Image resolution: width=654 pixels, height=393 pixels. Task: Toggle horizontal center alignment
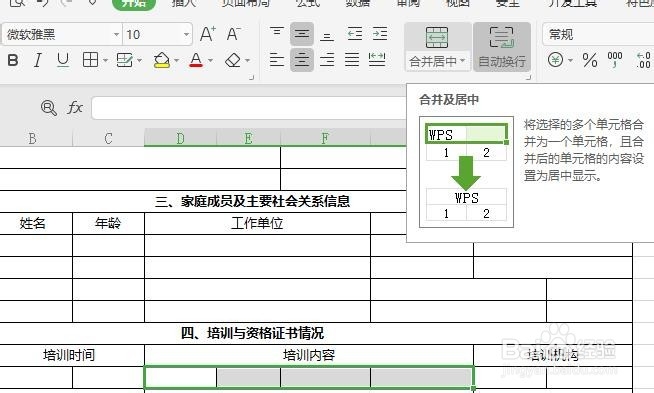pyautogui.click(x=302, y=60)
